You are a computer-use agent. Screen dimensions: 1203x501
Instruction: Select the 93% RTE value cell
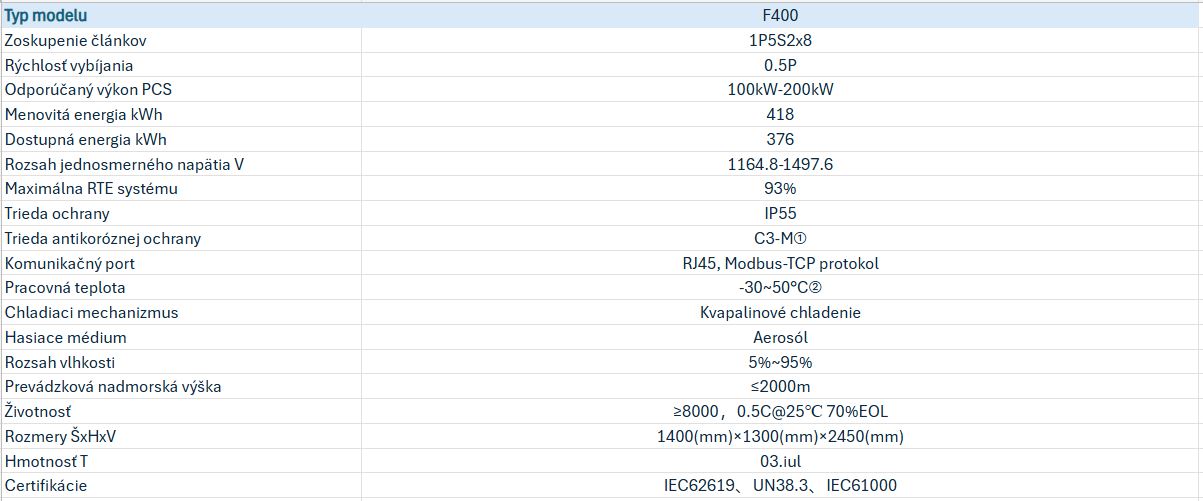click(780, 189)
